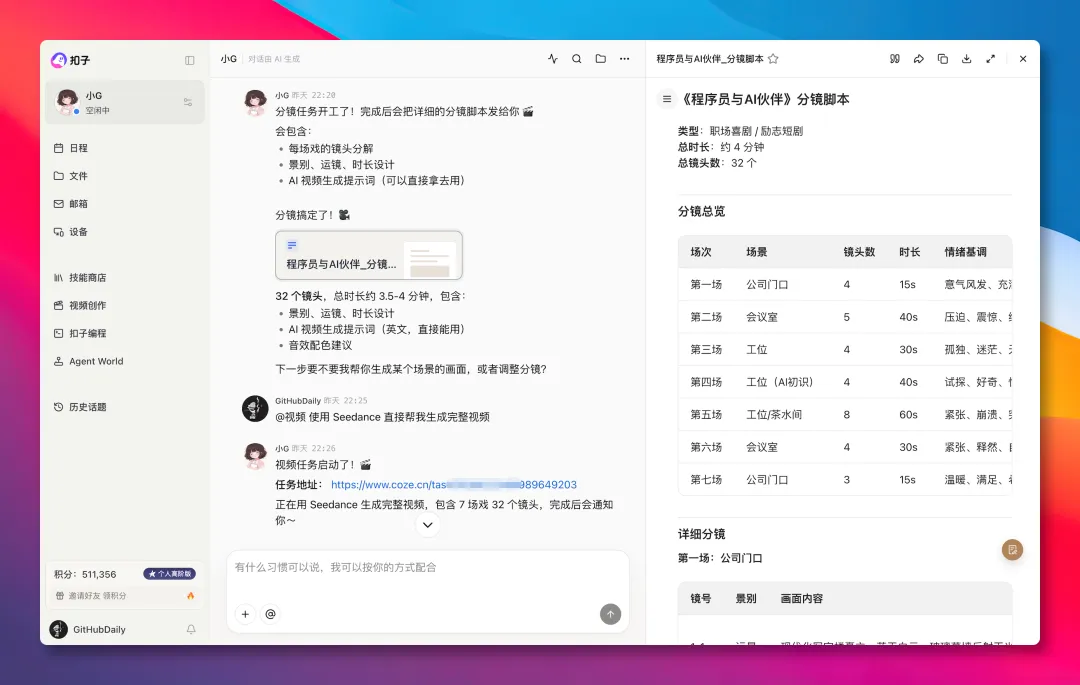Copy the document using the copy icon
This screenshot has height=685, width=1080.
click(x=942, y=59)
